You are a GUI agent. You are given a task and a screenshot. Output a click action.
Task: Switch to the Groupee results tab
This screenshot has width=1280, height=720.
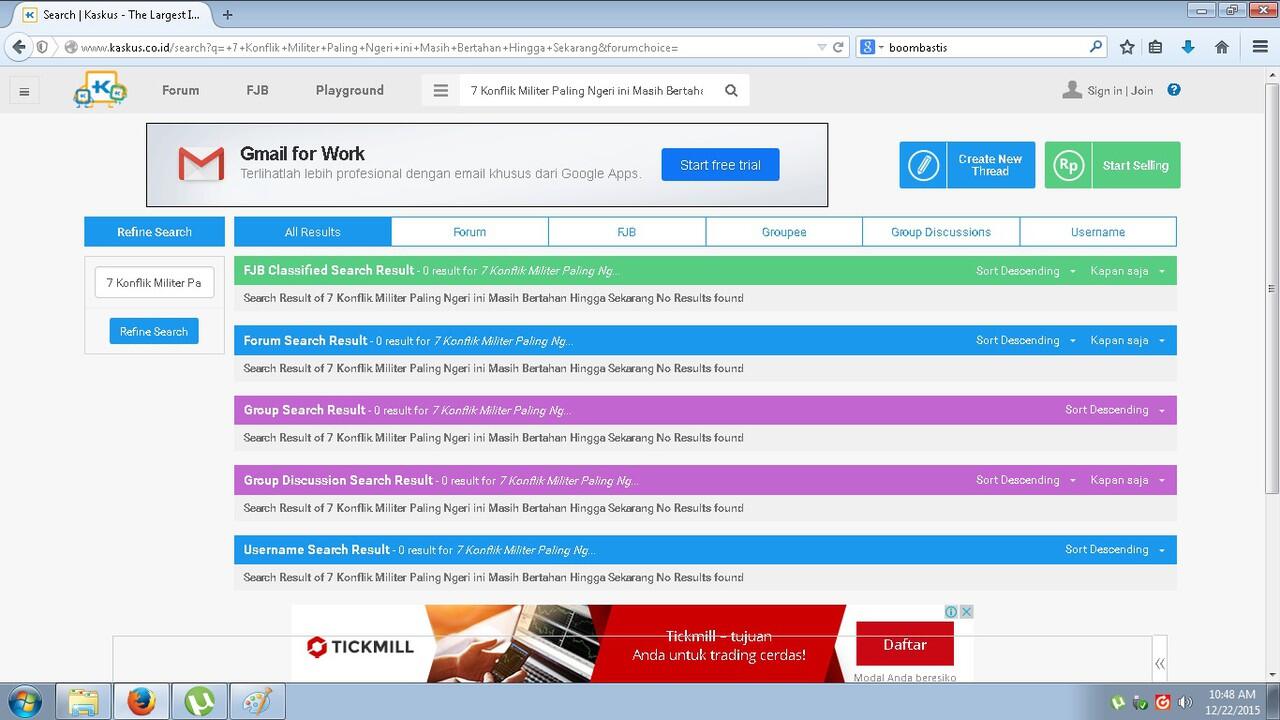[784, 232]
